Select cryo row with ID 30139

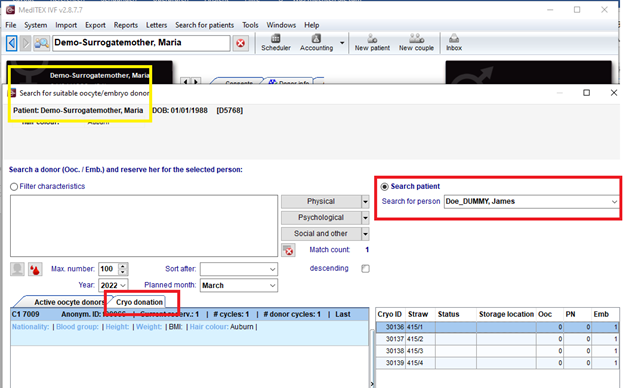497,363
